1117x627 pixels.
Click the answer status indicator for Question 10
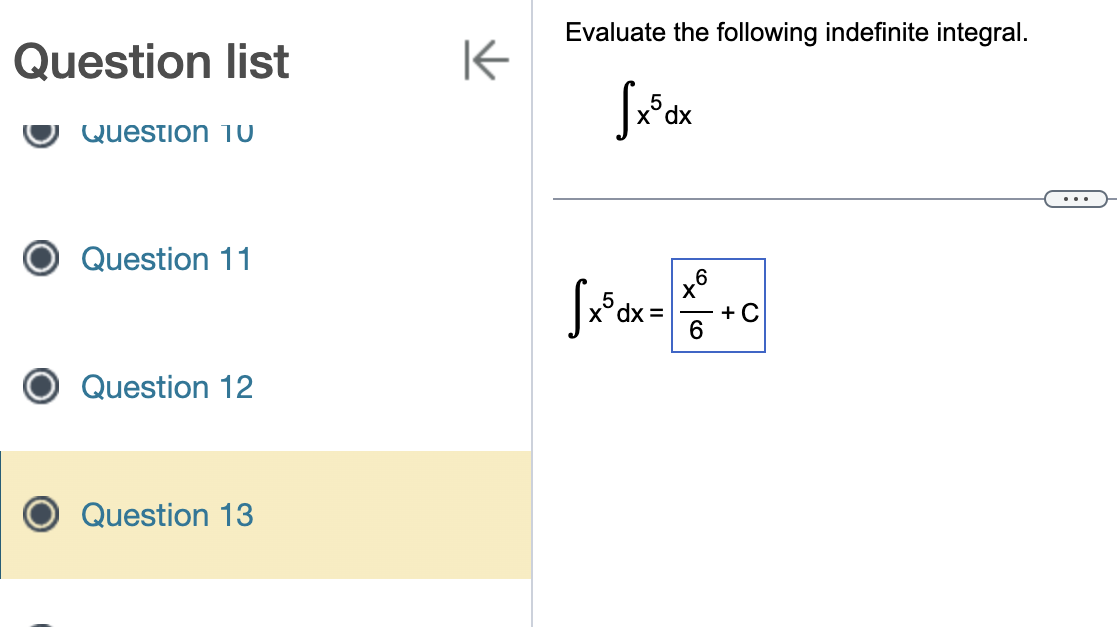(40, 131)
